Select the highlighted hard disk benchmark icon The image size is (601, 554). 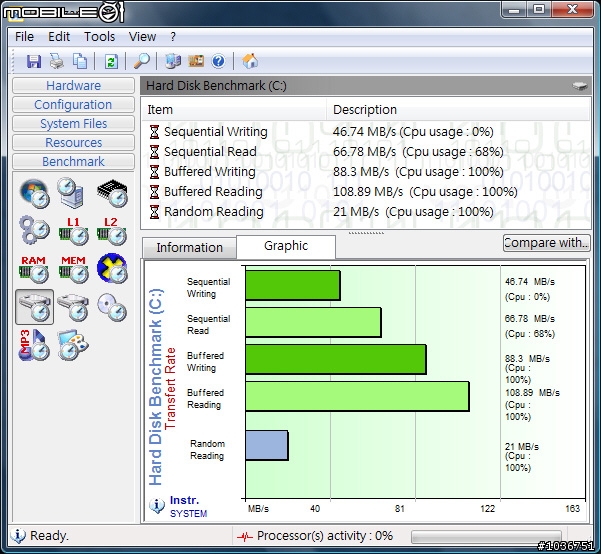coord(34,307)
